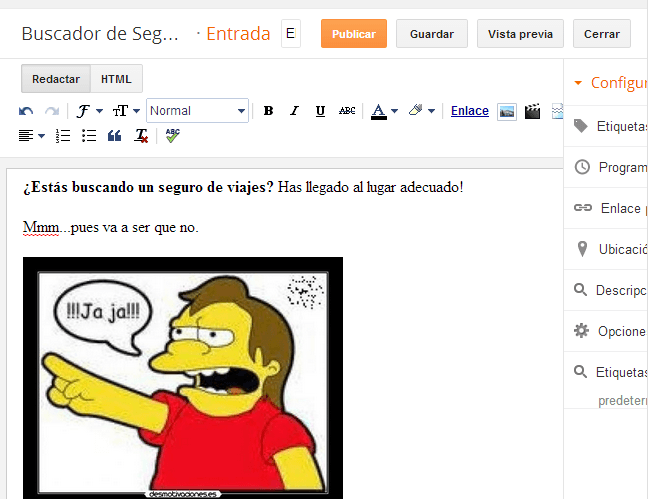
Task: Apply numbered list formatting
Action: 63,136
